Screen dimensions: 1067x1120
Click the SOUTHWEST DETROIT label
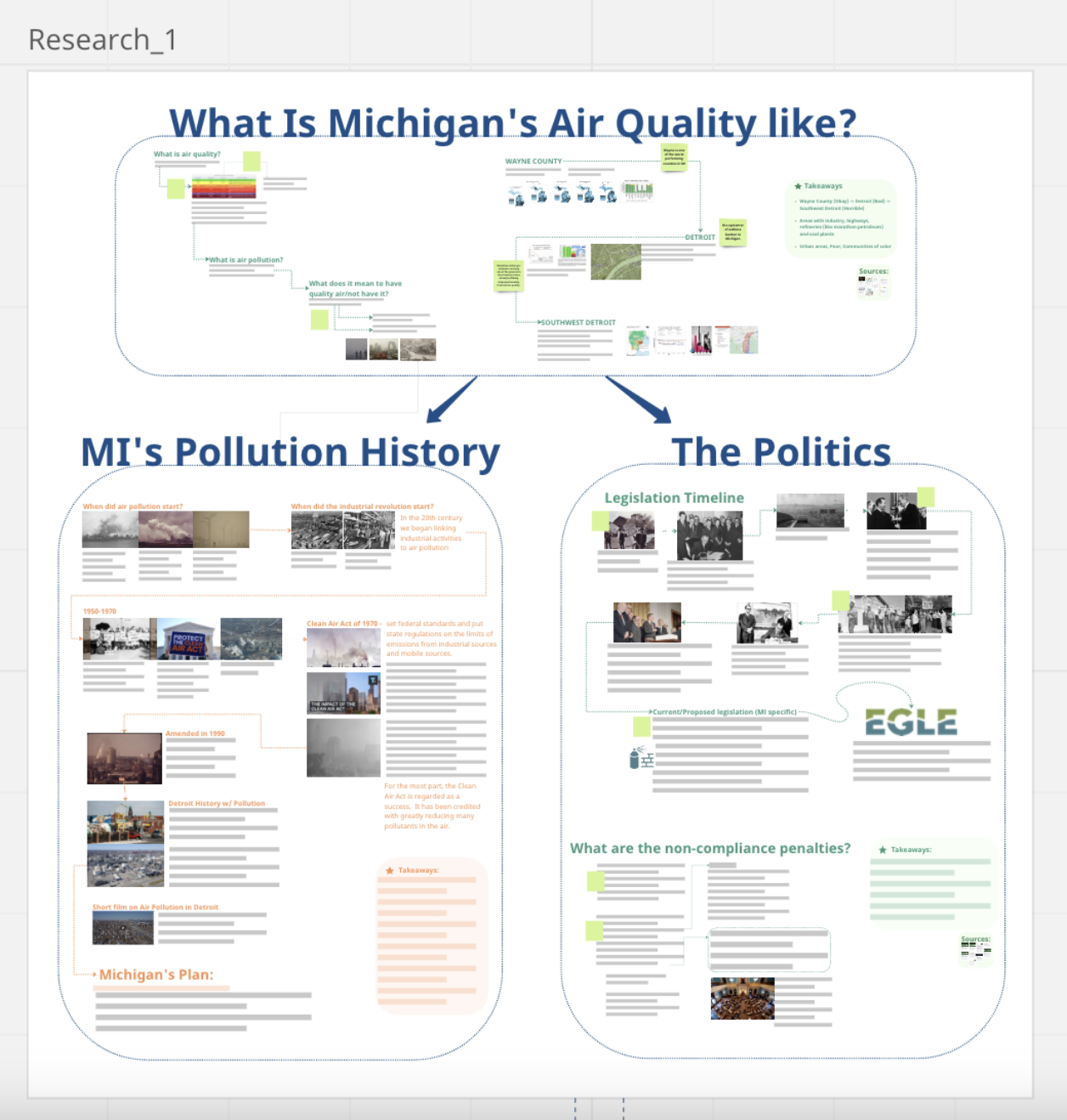tap(579, 323)
